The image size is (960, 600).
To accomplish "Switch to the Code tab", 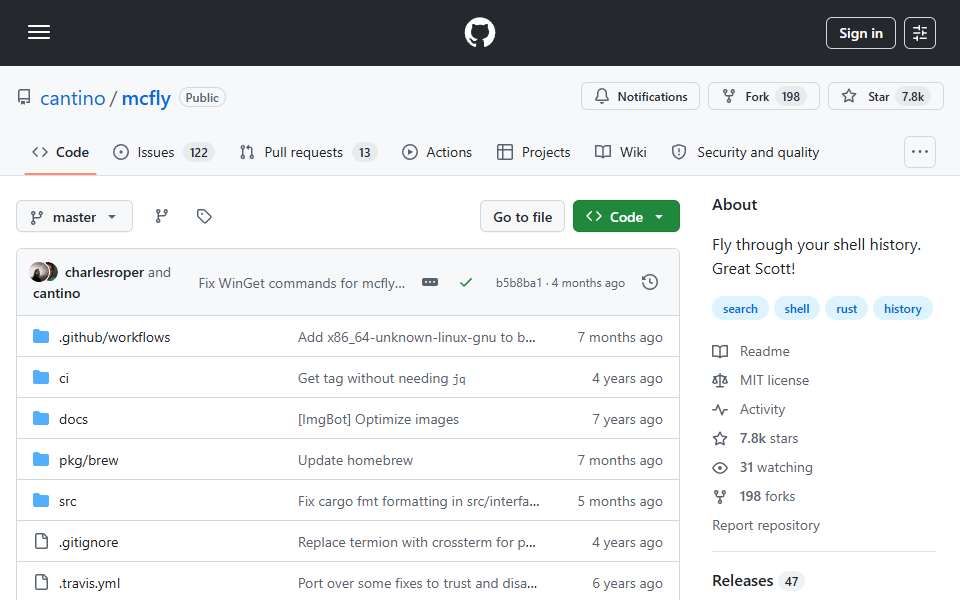I will pos(60,152).
